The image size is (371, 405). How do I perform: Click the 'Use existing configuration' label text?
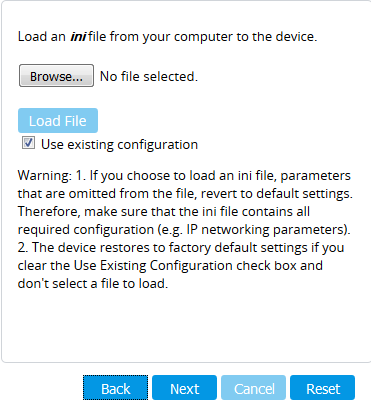point(119,144)
